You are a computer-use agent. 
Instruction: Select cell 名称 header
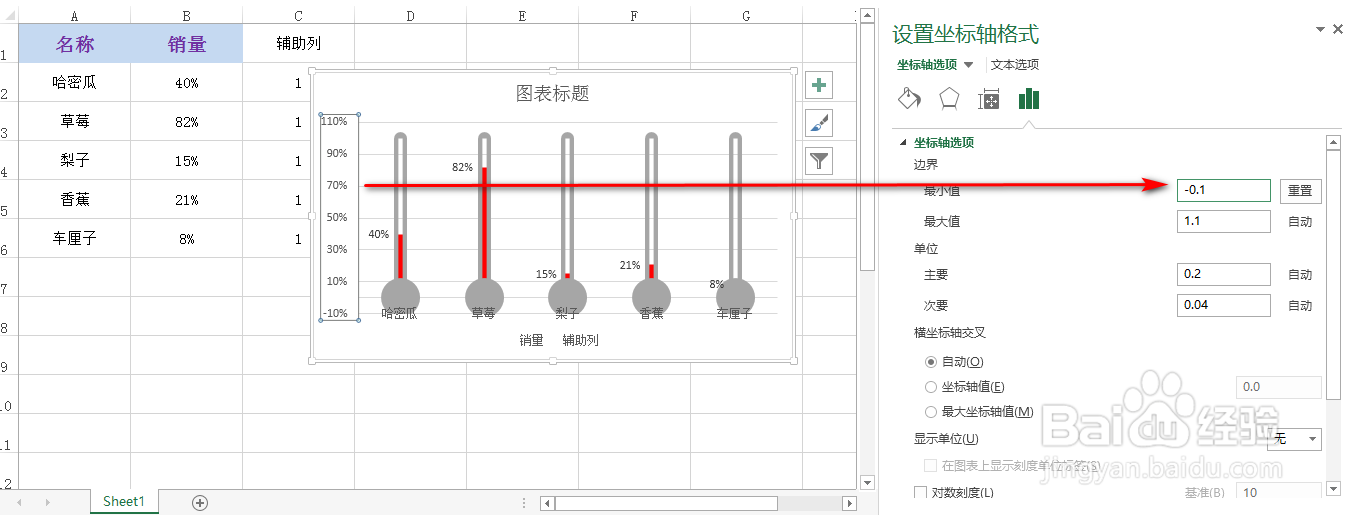coord(74,44)
